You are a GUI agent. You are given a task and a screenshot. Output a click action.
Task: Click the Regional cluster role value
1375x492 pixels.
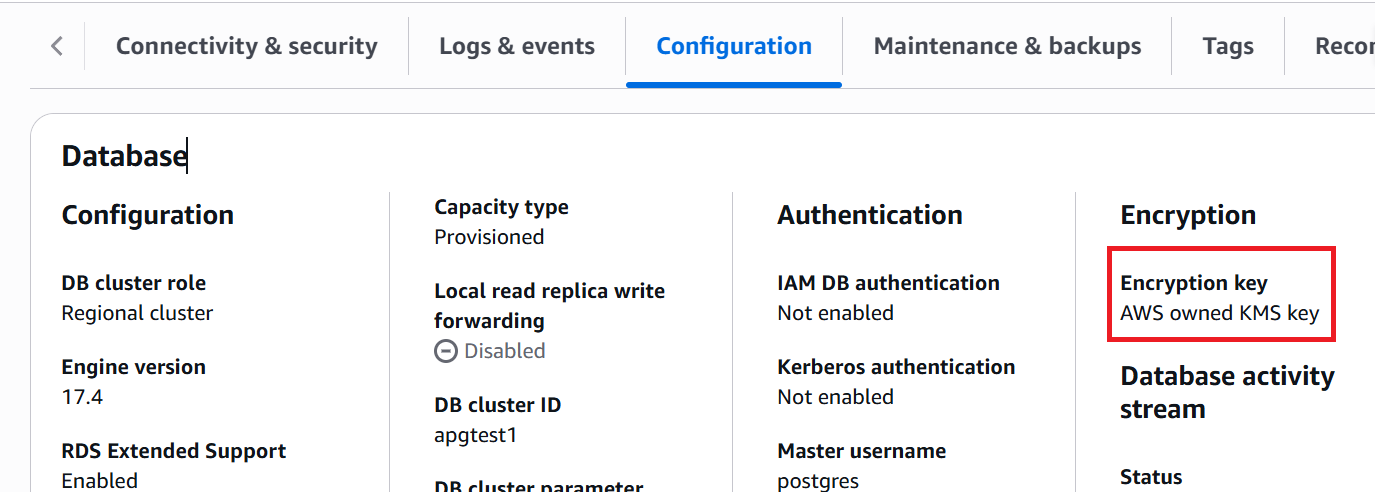tap(137, 313)
